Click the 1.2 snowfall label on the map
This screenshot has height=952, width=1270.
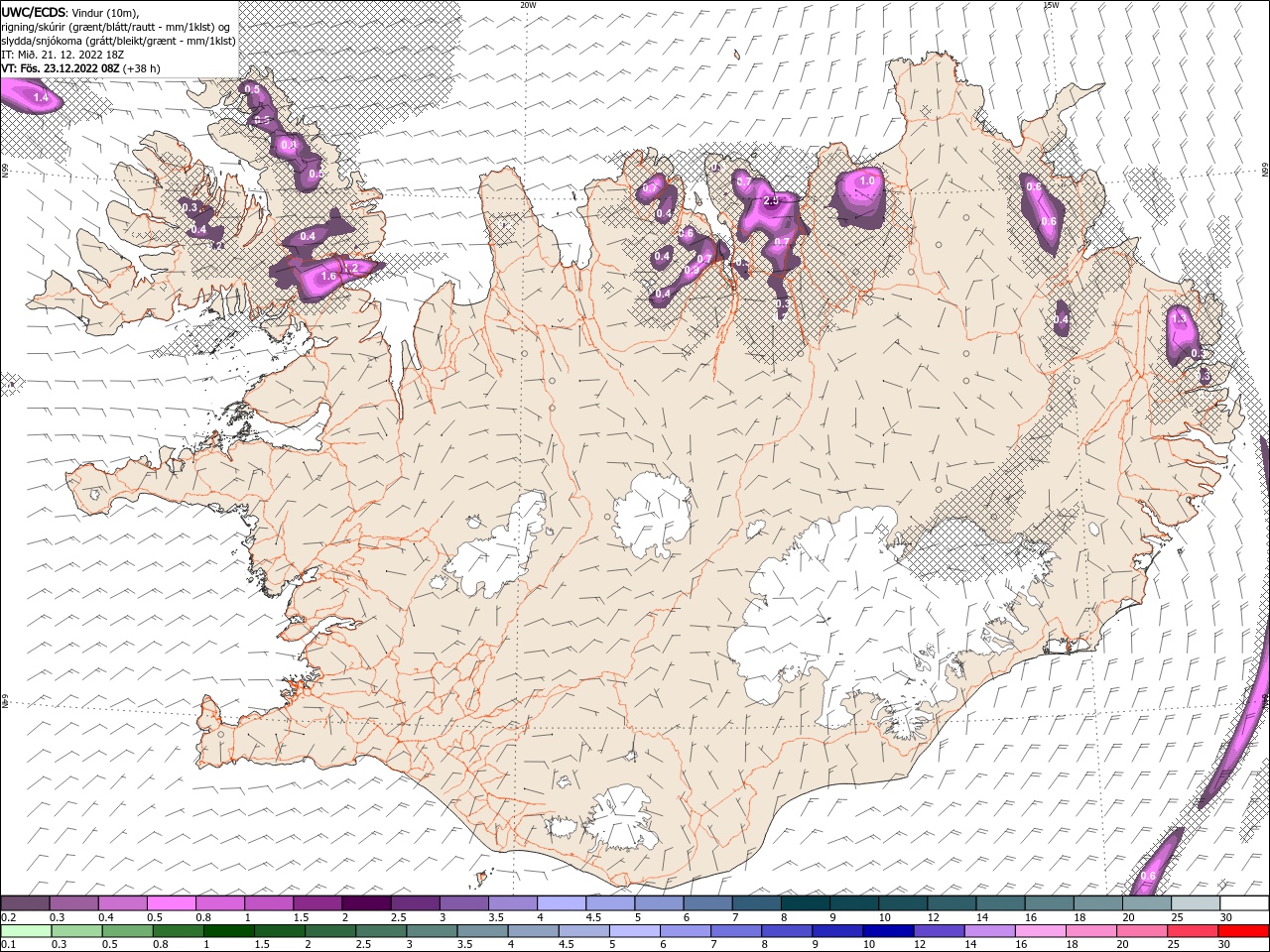click(349, 268)
